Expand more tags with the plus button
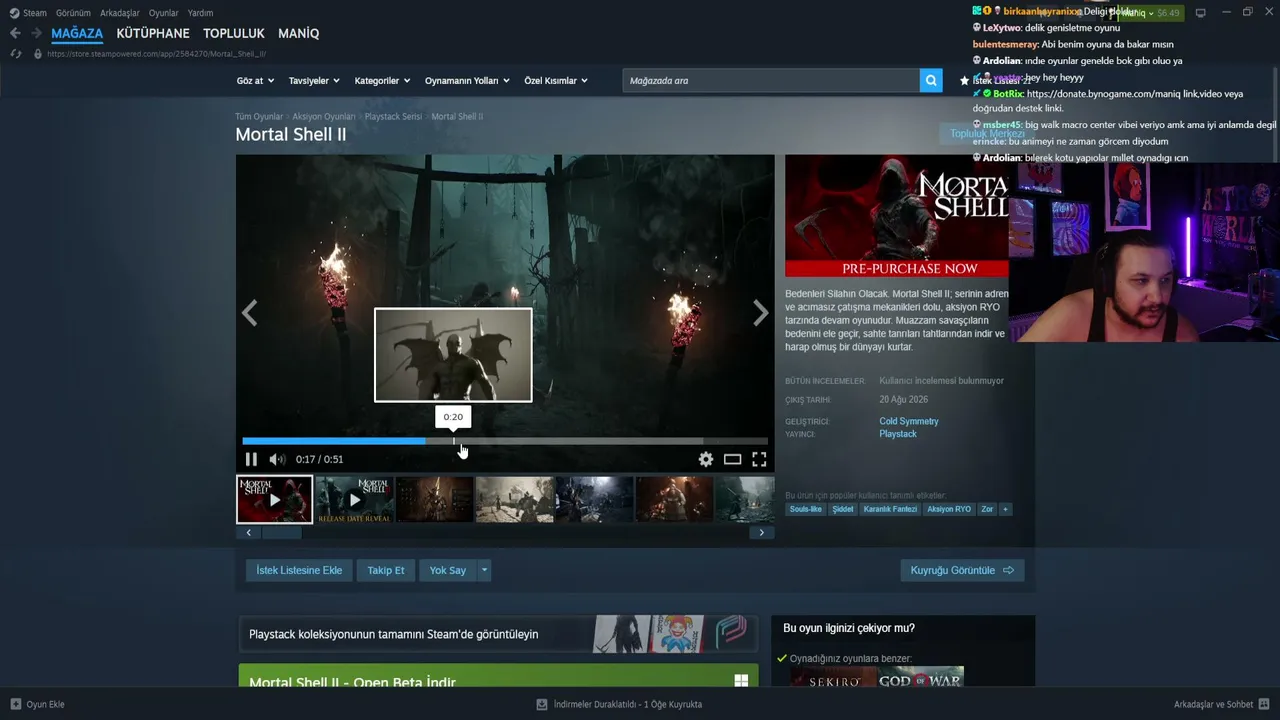1280x720 pixels. [1005, 509]
